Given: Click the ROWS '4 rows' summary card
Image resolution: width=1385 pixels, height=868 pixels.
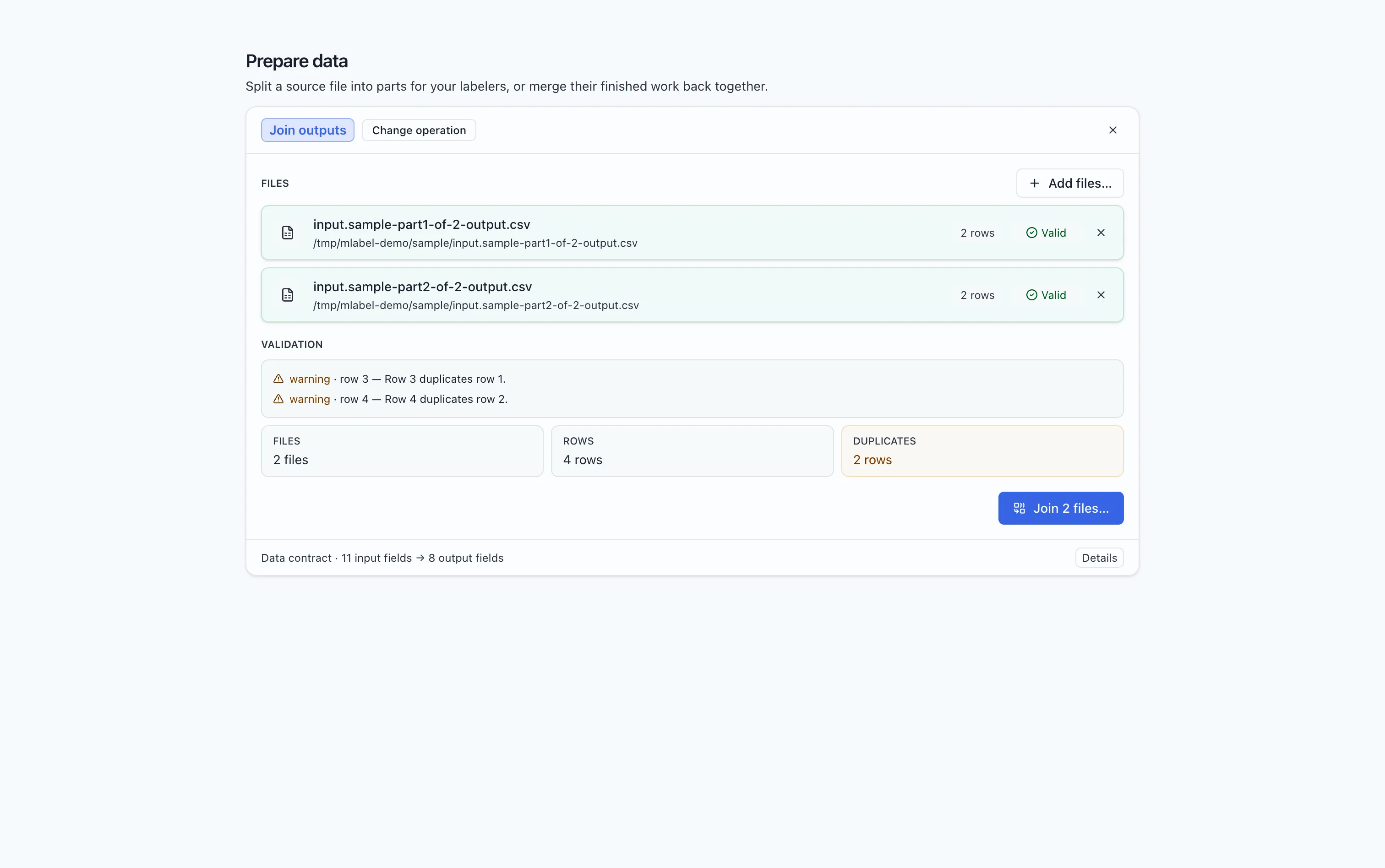Looking at the screenshot, I should click(x=692, y=451).
